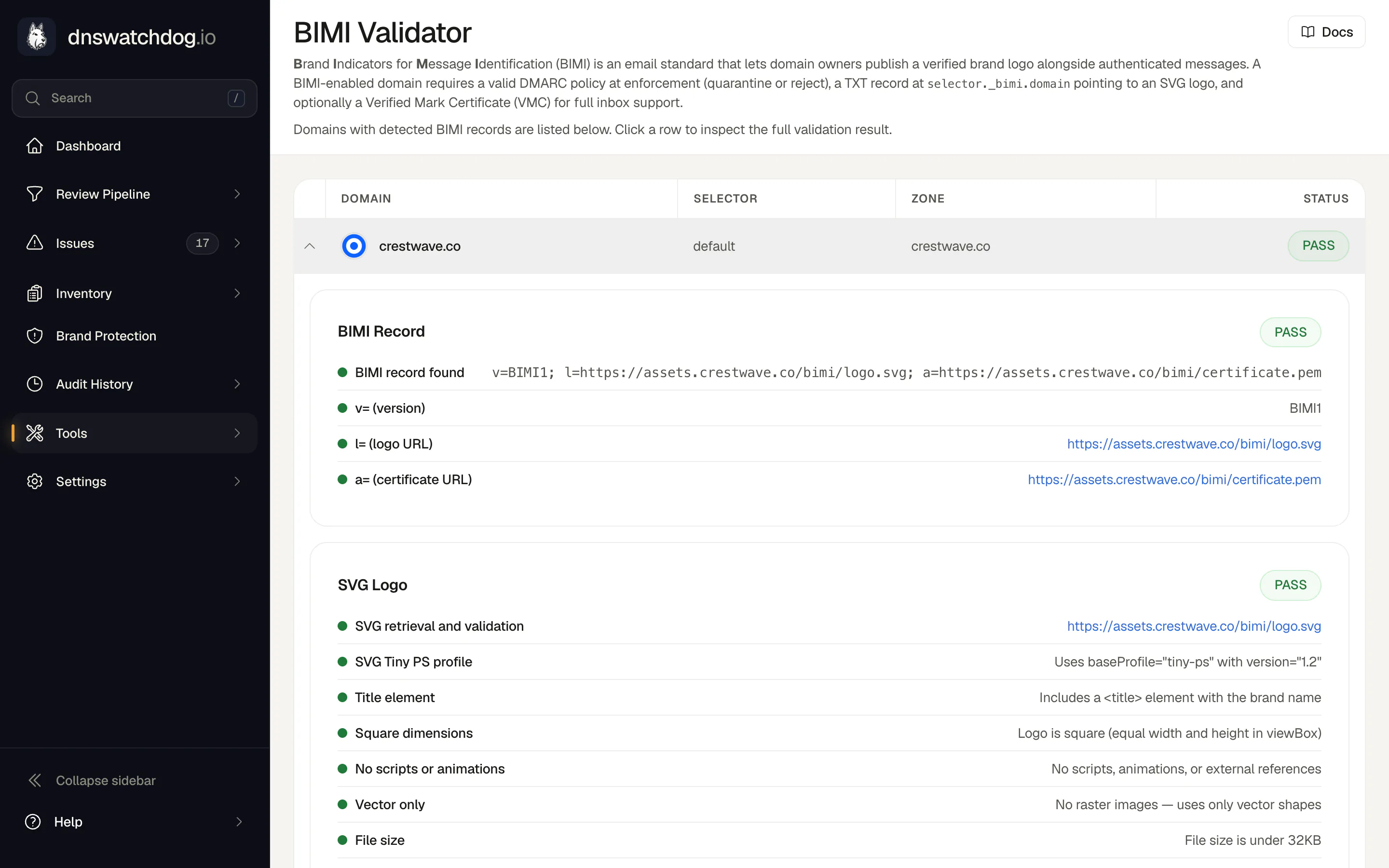Open the Dashboard menu item
Screen dimensions: 1389x868
point(134,146)
